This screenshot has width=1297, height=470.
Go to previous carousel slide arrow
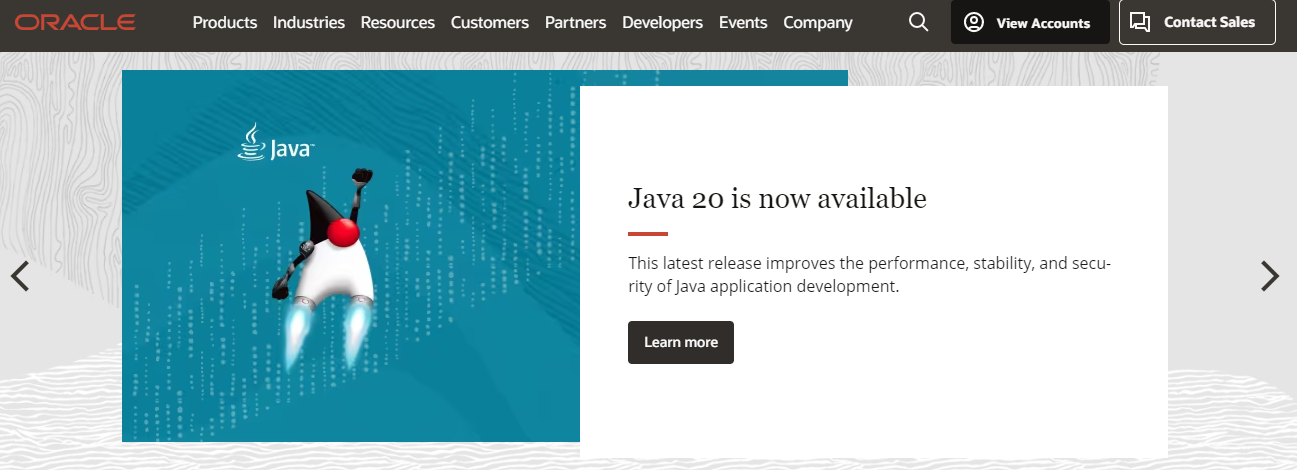click(20, 276)
